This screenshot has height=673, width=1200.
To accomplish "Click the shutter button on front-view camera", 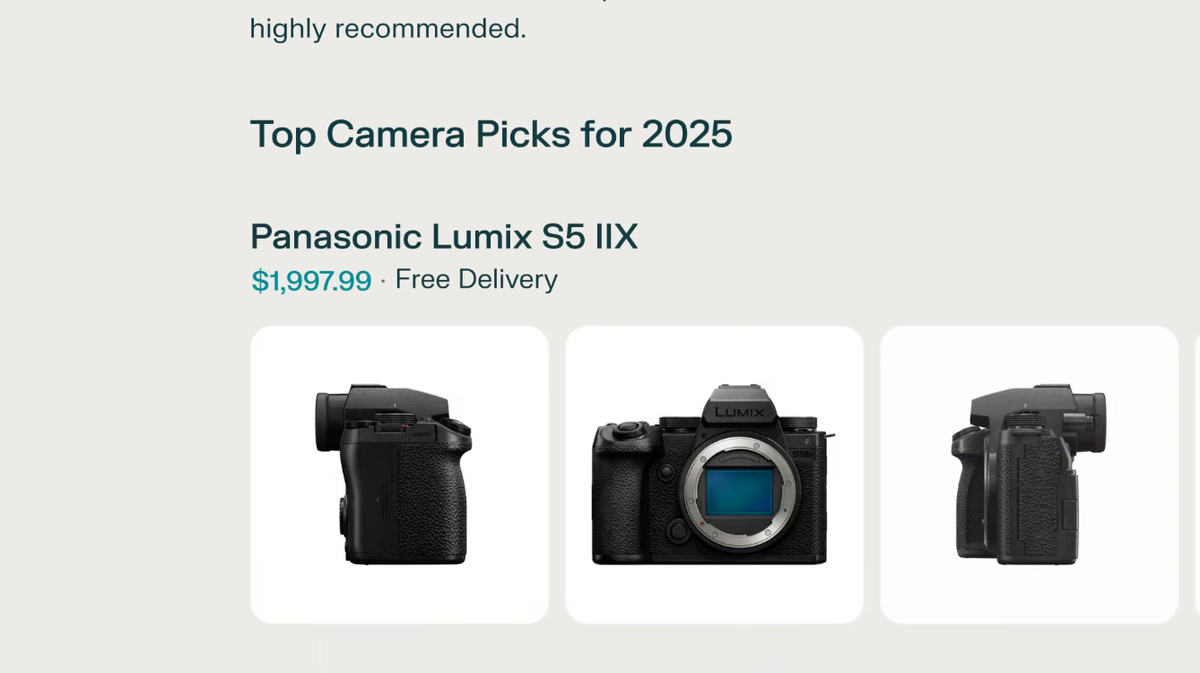I will [629, 428].
